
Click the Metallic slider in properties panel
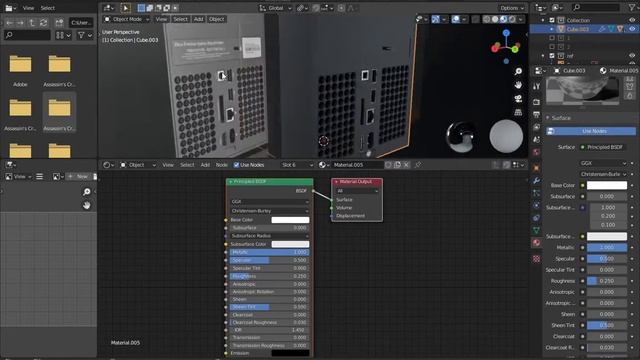(x=607, y=247)
